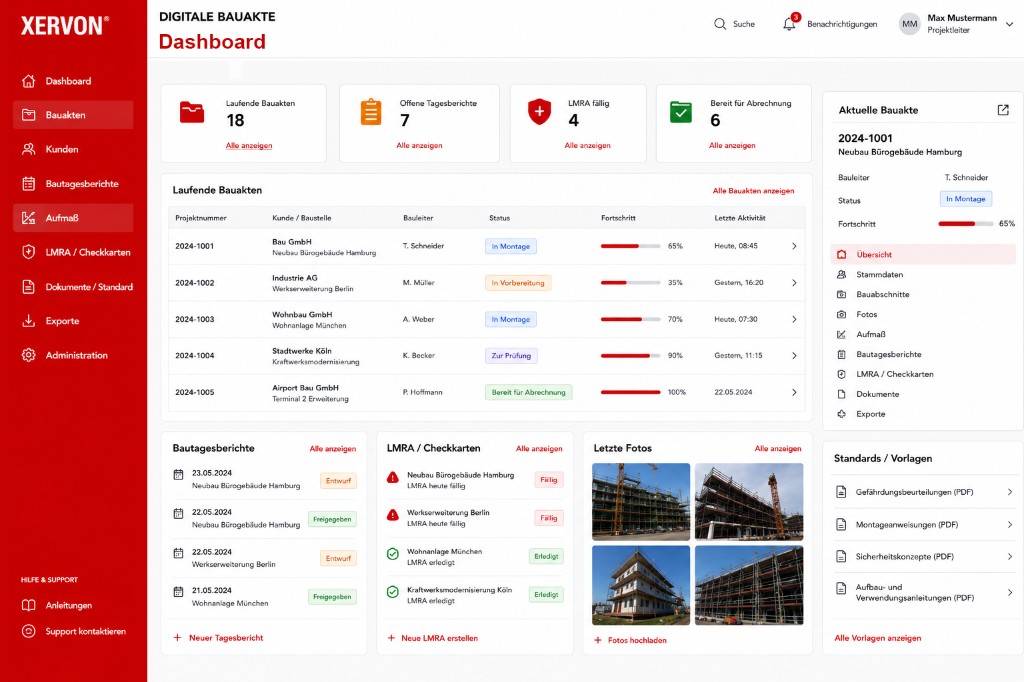This screenshot has width=1024, height=682.
Task: Open the Aktuelle Bauakte external link icon
Action: pyautogui.click(x=1003, y=110)
